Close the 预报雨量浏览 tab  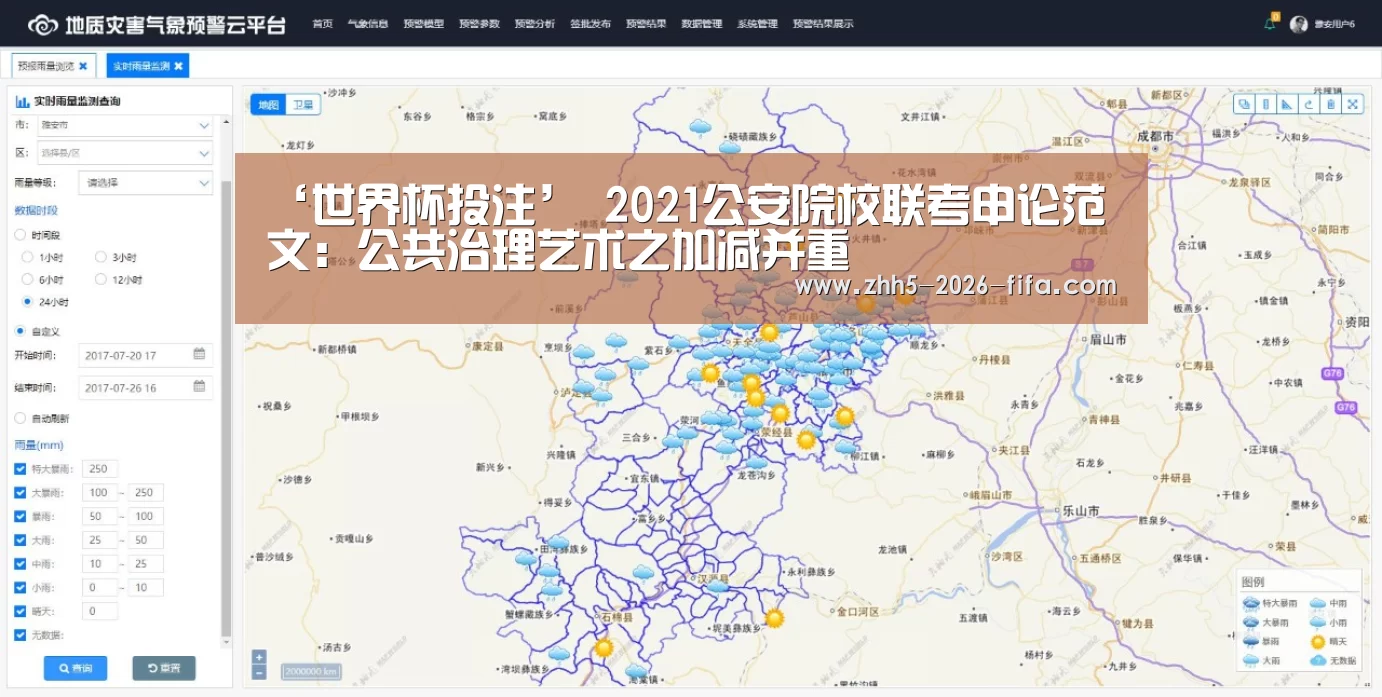[83, 66]
